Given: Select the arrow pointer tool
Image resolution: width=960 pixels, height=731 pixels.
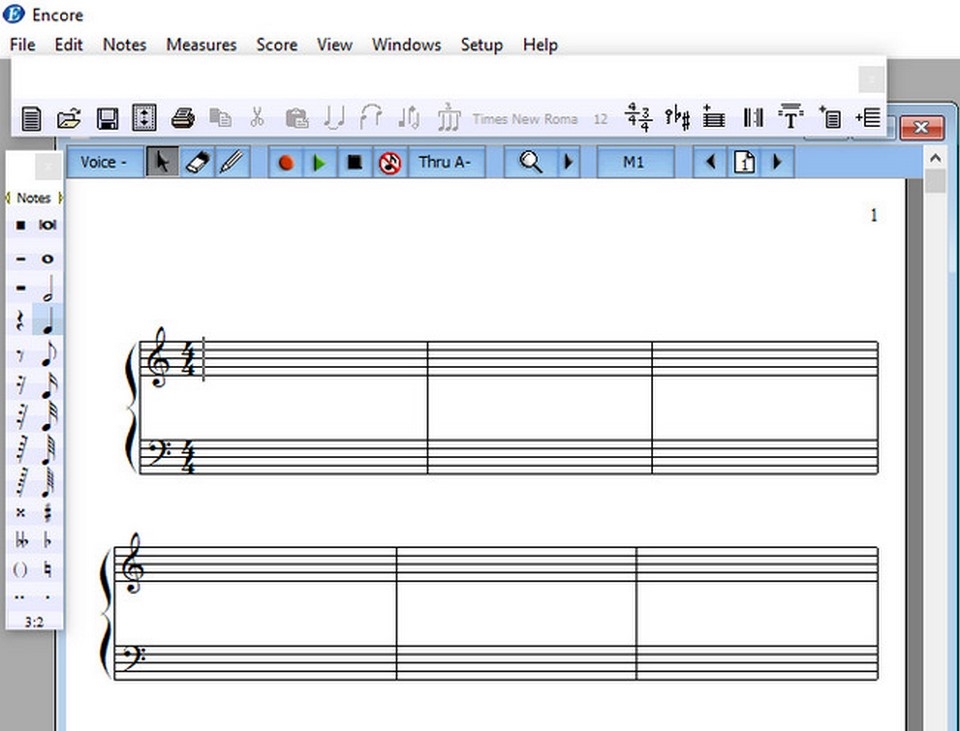Looking at the screenshot, I should 162,162.
